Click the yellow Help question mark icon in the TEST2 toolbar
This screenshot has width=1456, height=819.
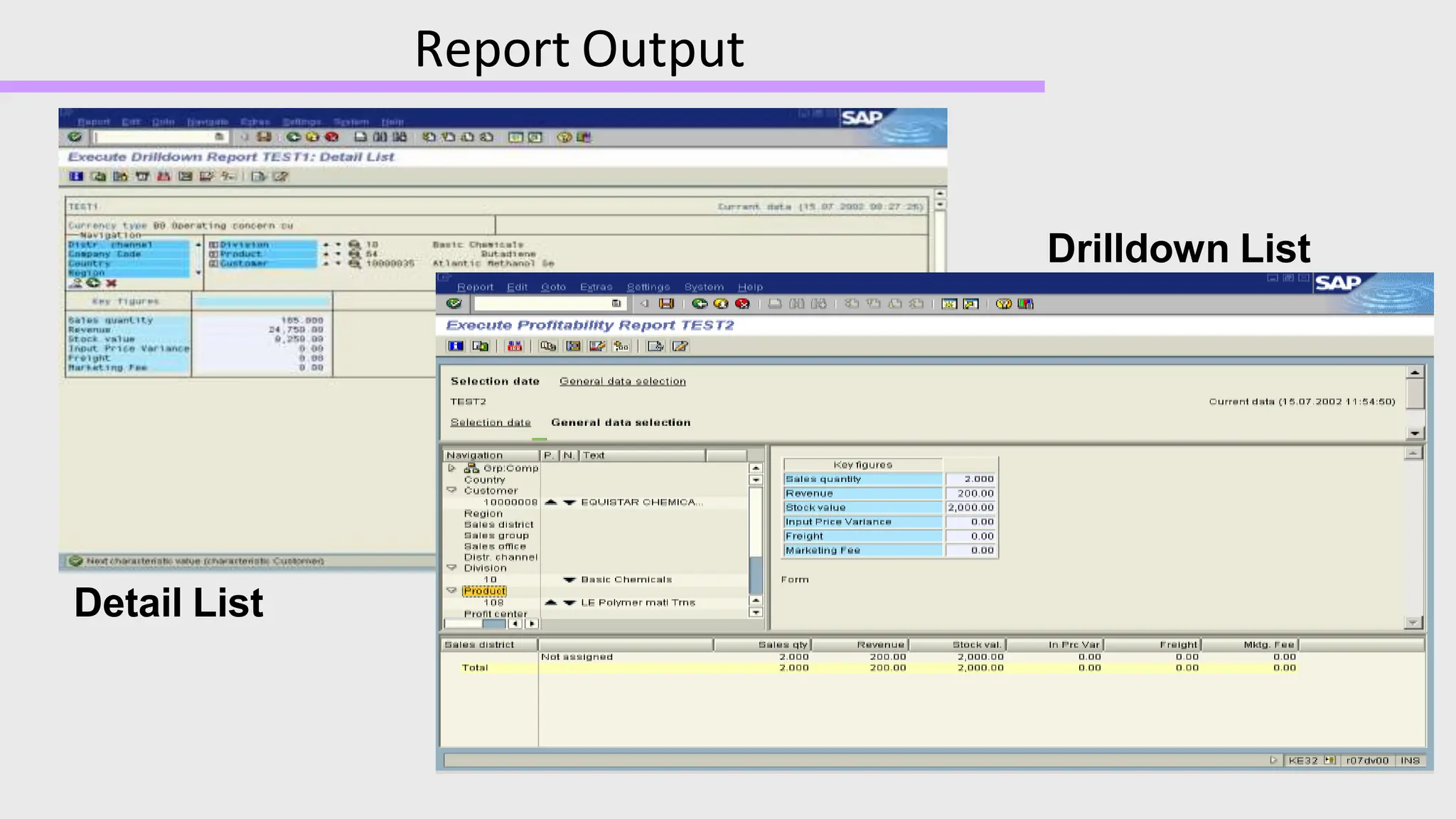tap(1003, 304)
